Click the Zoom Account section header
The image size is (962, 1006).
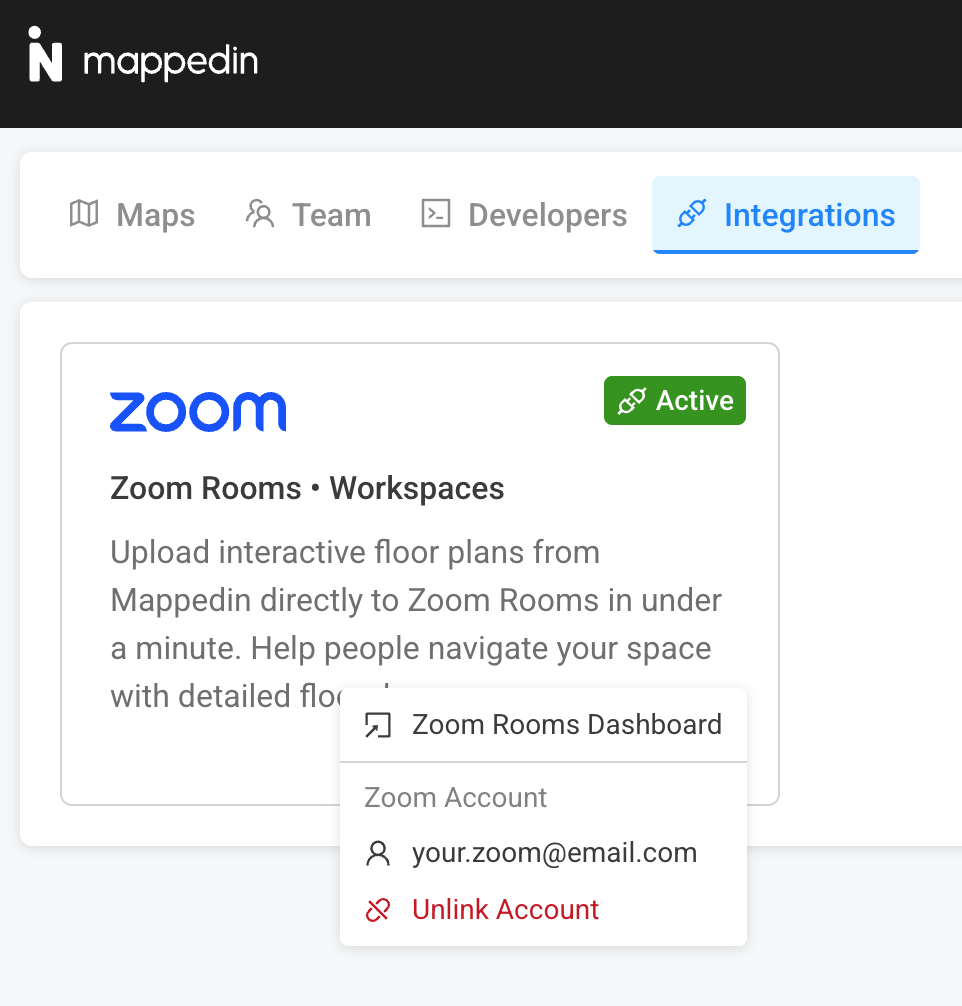tap(455, 797)
